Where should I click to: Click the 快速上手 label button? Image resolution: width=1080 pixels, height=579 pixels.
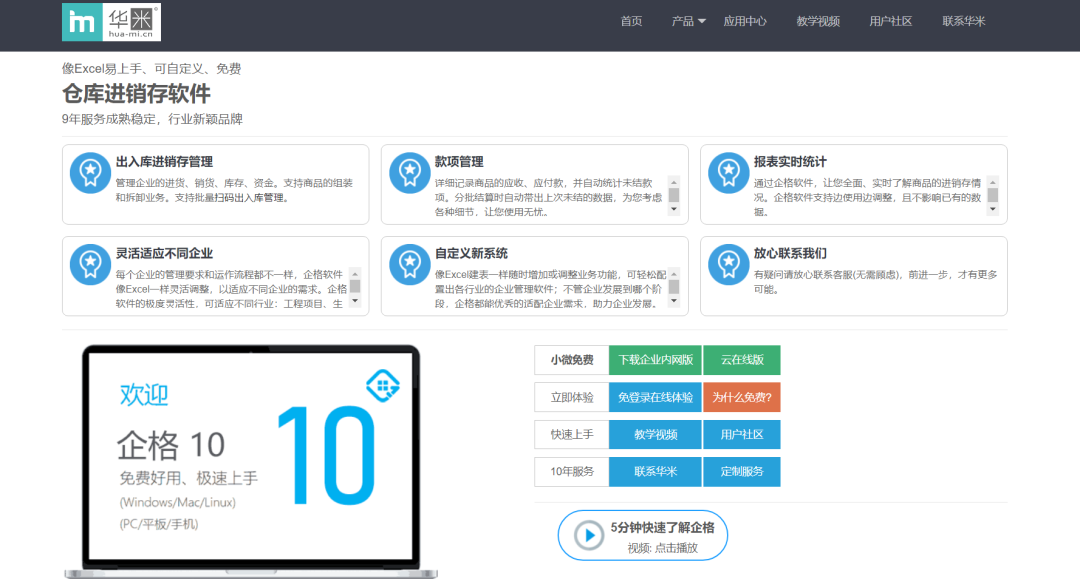click(572, 434)
